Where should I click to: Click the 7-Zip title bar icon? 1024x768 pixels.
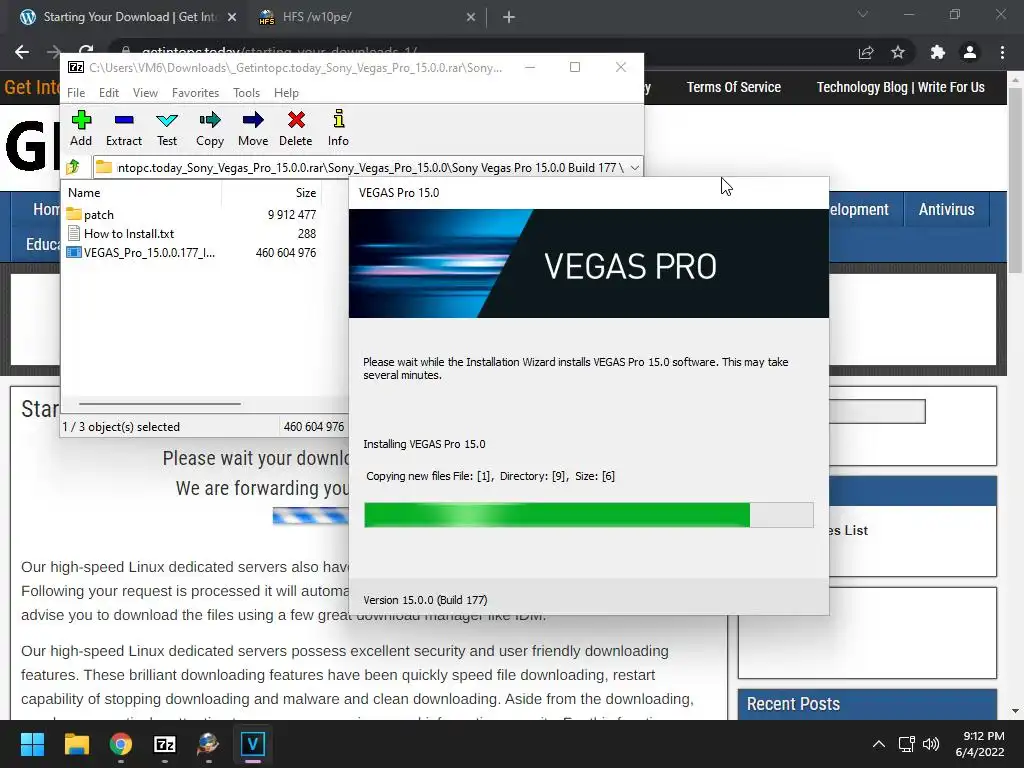[x=76, y=67]
